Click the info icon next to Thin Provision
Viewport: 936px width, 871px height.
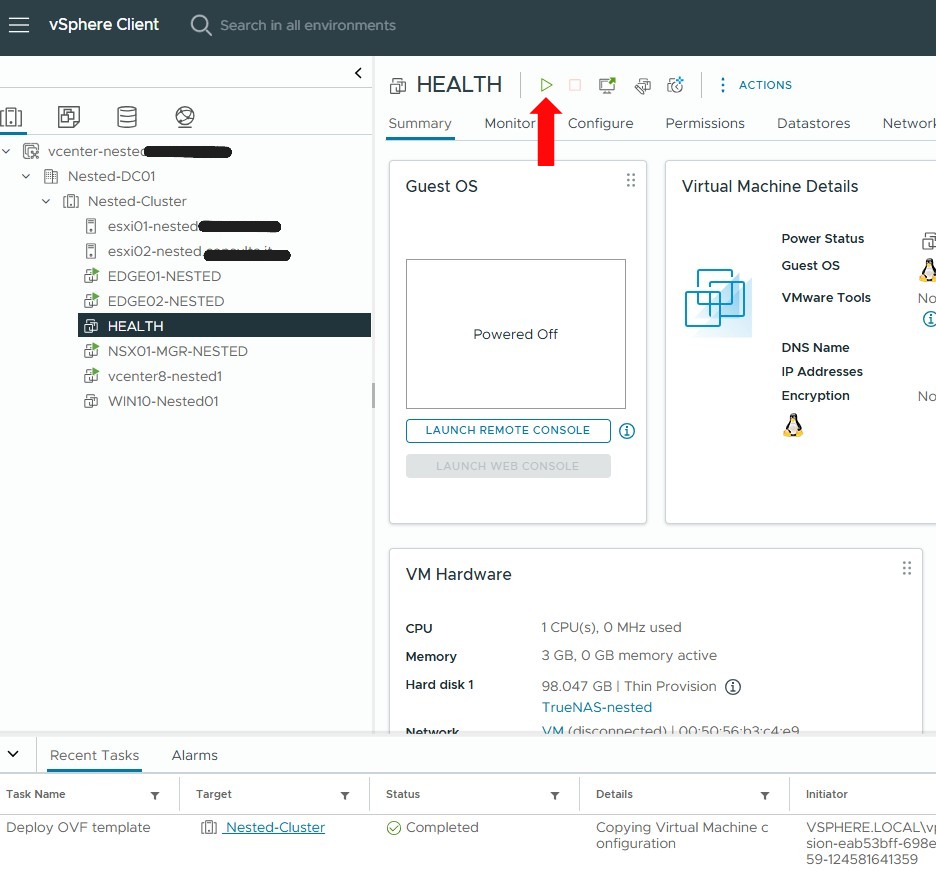tap(732, 687)
